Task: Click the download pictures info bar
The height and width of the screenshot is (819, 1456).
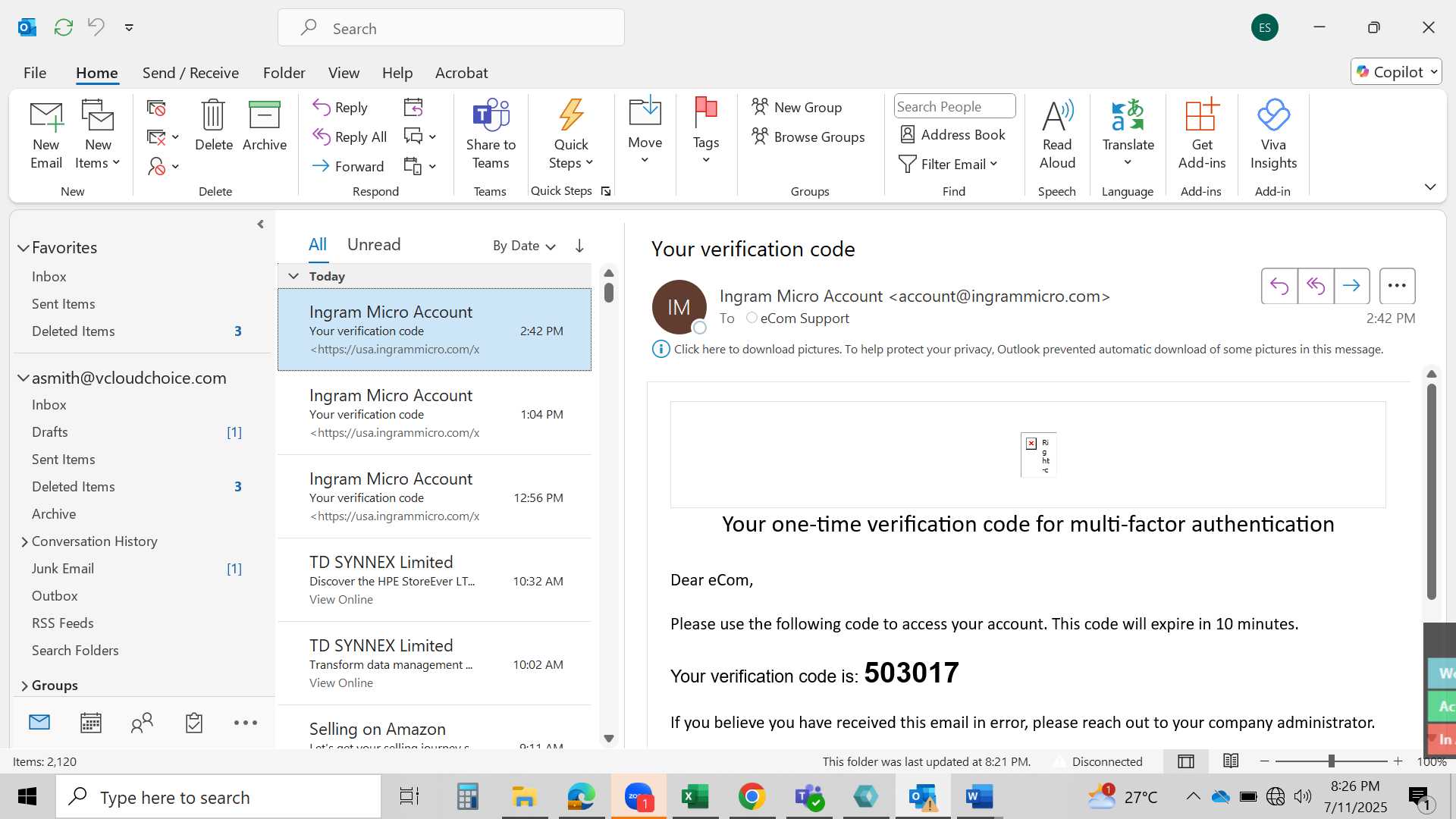Action: (x=1018, y=350)
